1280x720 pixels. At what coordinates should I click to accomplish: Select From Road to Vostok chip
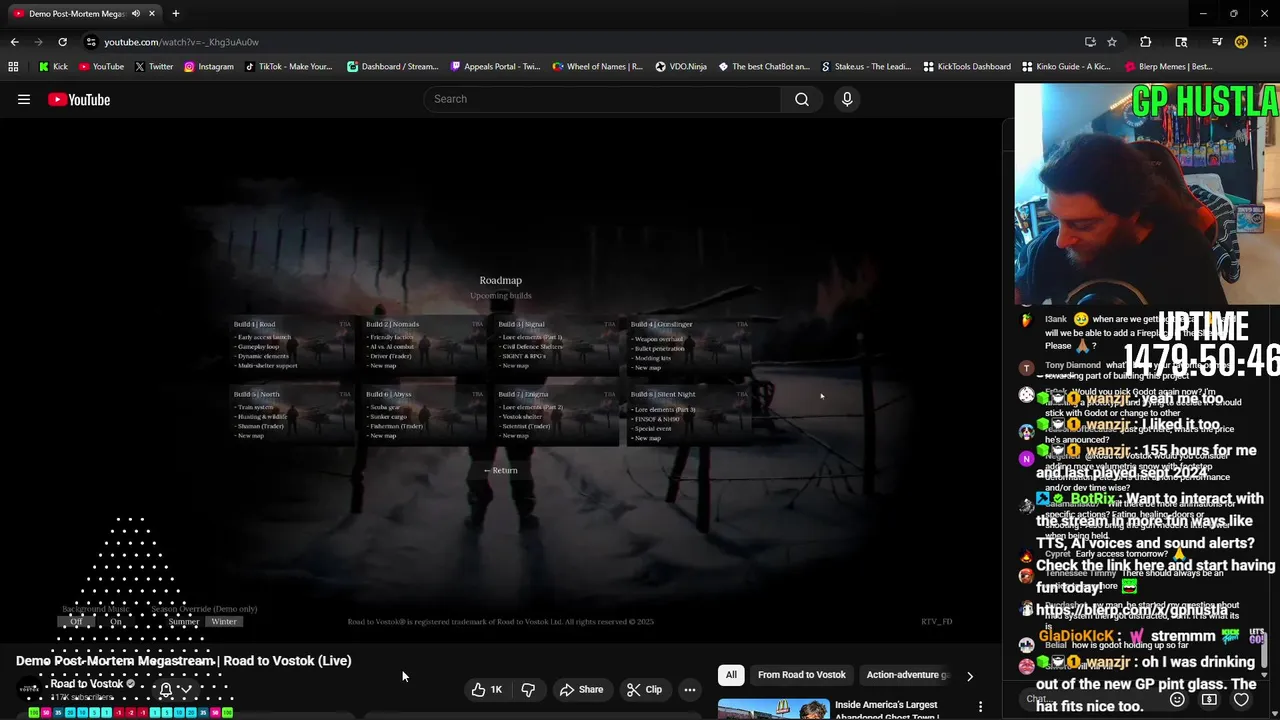pyautogui.click(x=802, y=675)
